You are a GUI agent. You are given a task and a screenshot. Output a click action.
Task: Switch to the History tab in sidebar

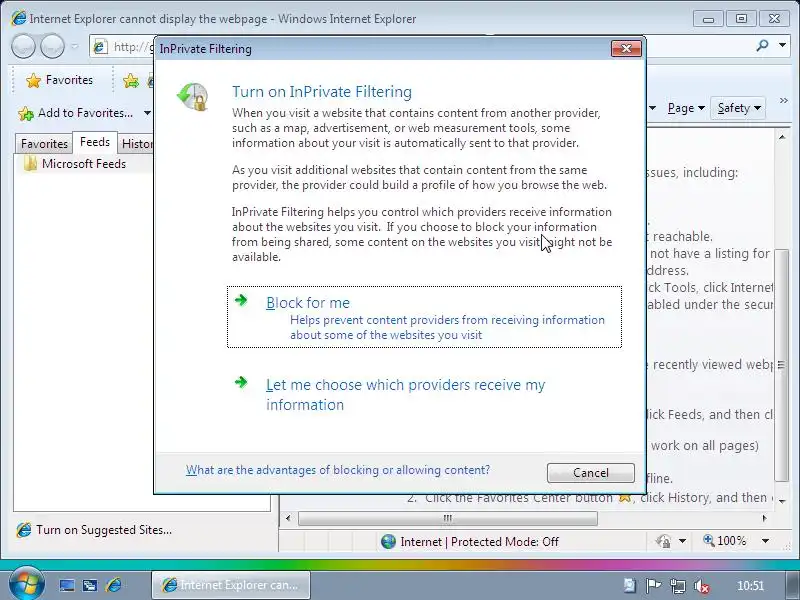click(136, 144)
